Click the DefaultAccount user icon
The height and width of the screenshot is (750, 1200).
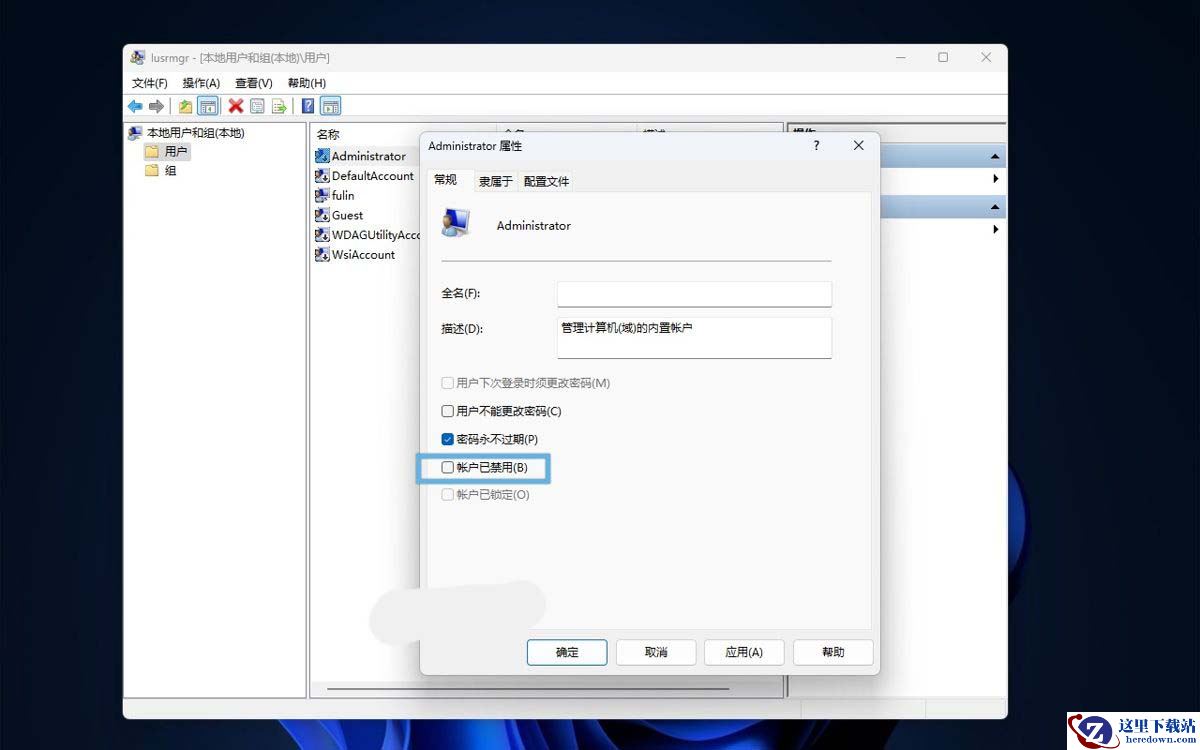(x=322, y=176)
